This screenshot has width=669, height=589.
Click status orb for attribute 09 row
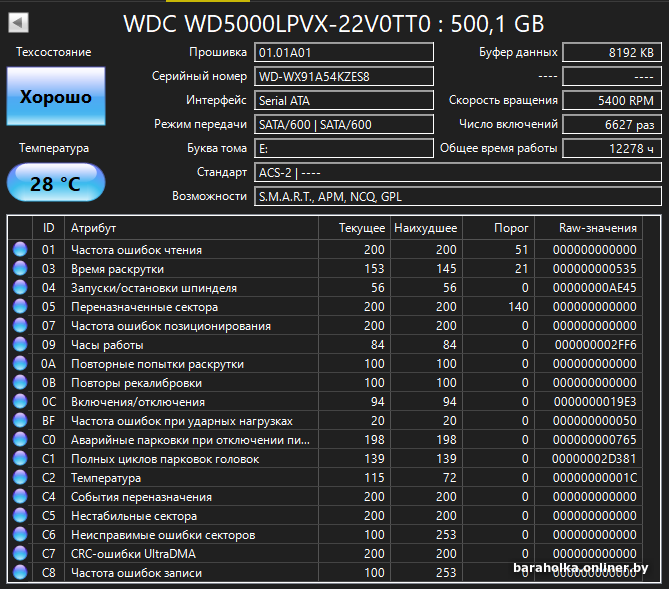pyautogui.click(x=20, y=344)
